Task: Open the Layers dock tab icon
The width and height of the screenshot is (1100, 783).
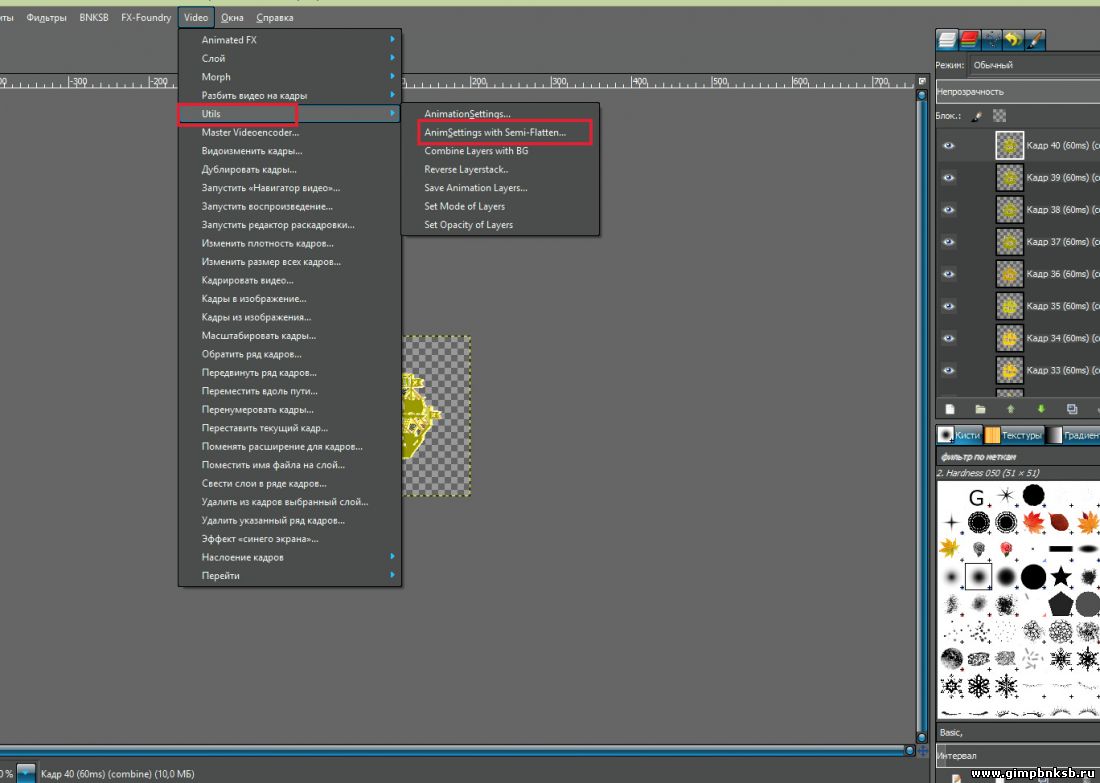Action: pyautogui.click(x=947, y=40)
